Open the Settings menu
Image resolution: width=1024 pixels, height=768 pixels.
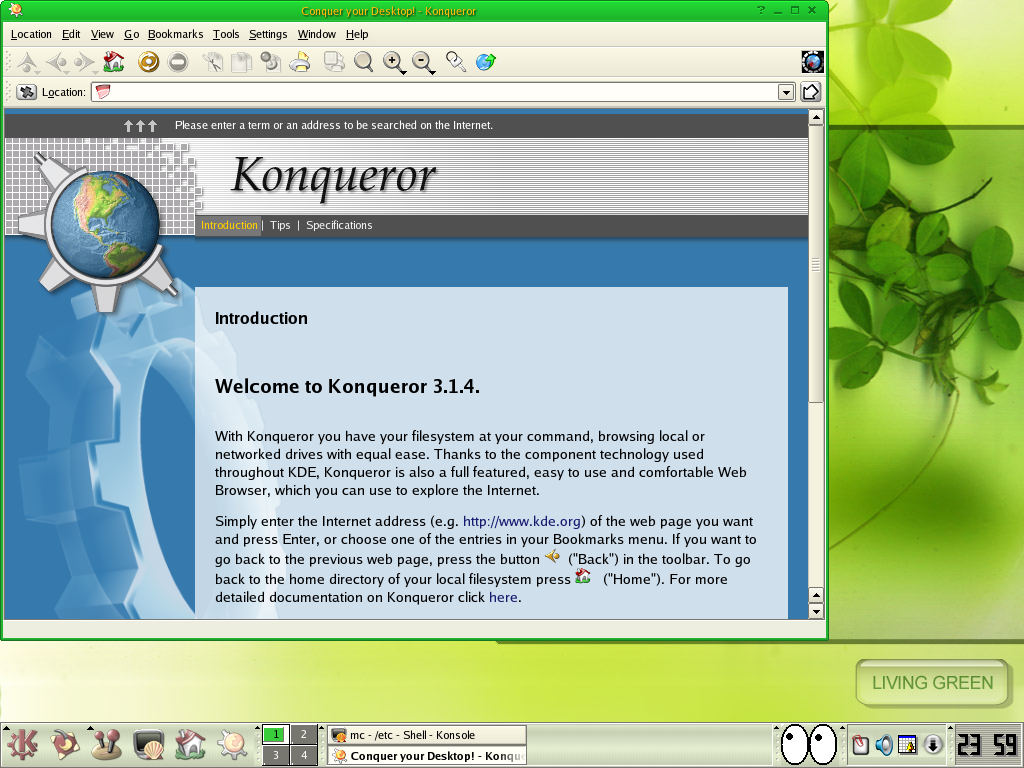(x=268, y=34)
